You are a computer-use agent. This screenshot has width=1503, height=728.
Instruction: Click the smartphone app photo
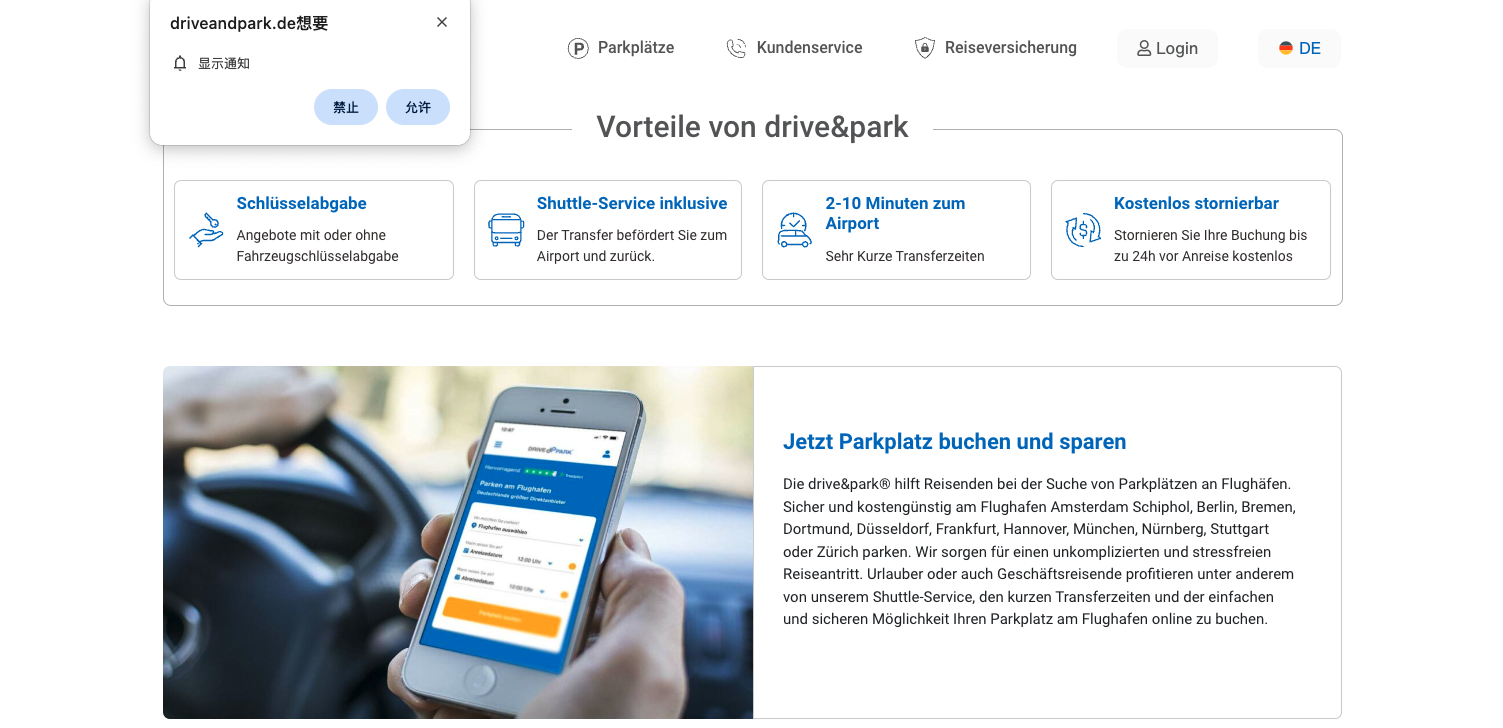pos(458,543)
